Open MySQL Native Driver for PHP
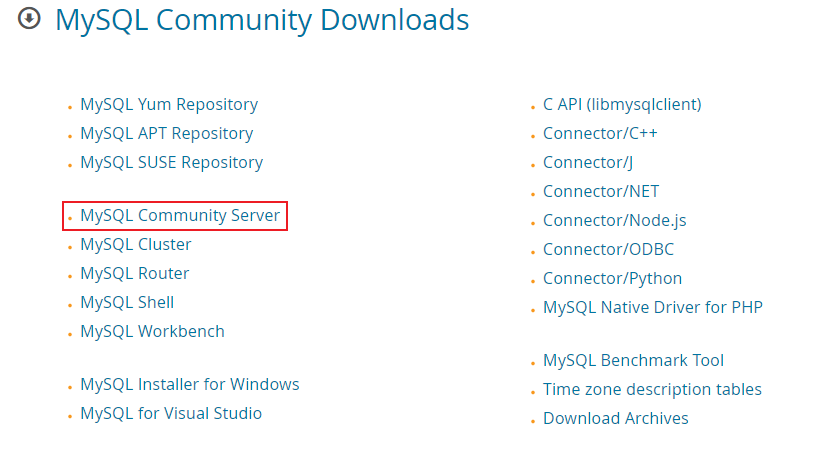The image size is (818, 464). (x=652, y=307)
